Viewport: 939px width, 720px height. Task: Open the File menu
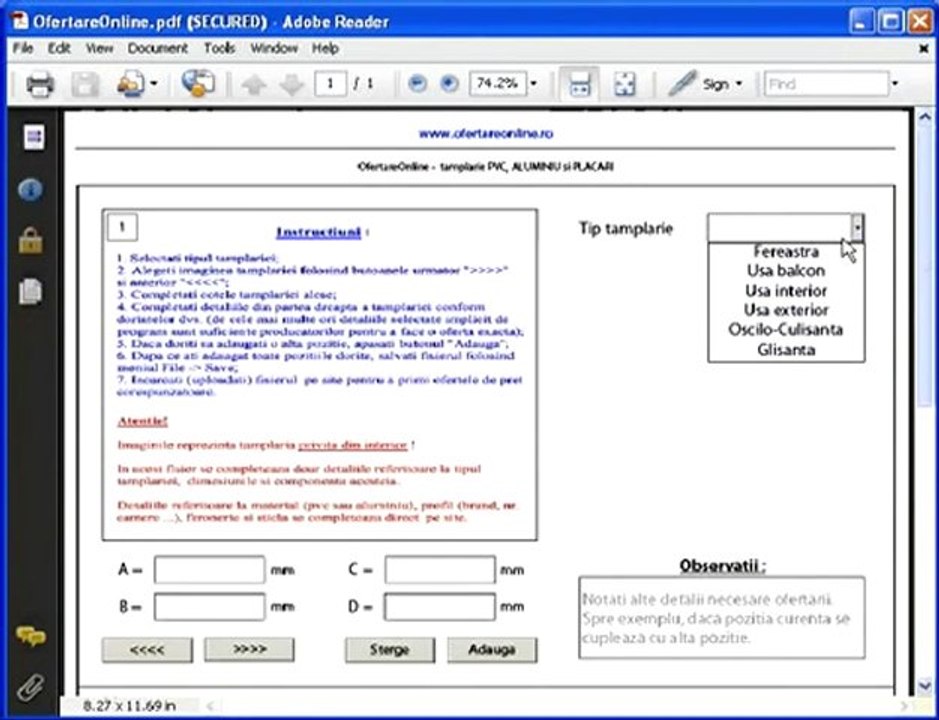click(23, 48)
